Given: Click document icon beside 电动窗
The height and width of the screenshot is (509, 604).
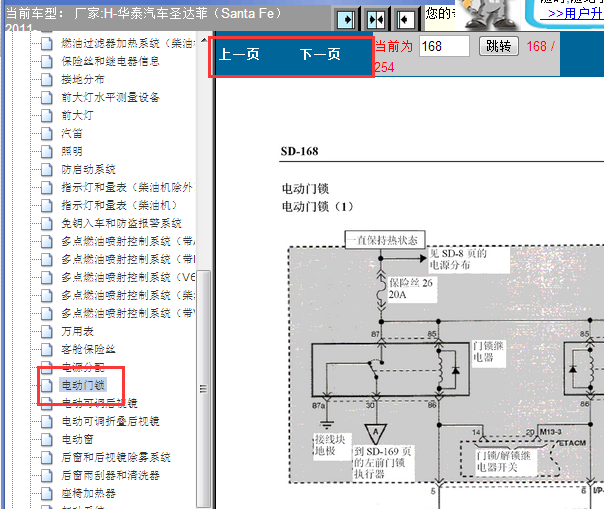Looking at the screenshot, I should click(x=47, y=439).
